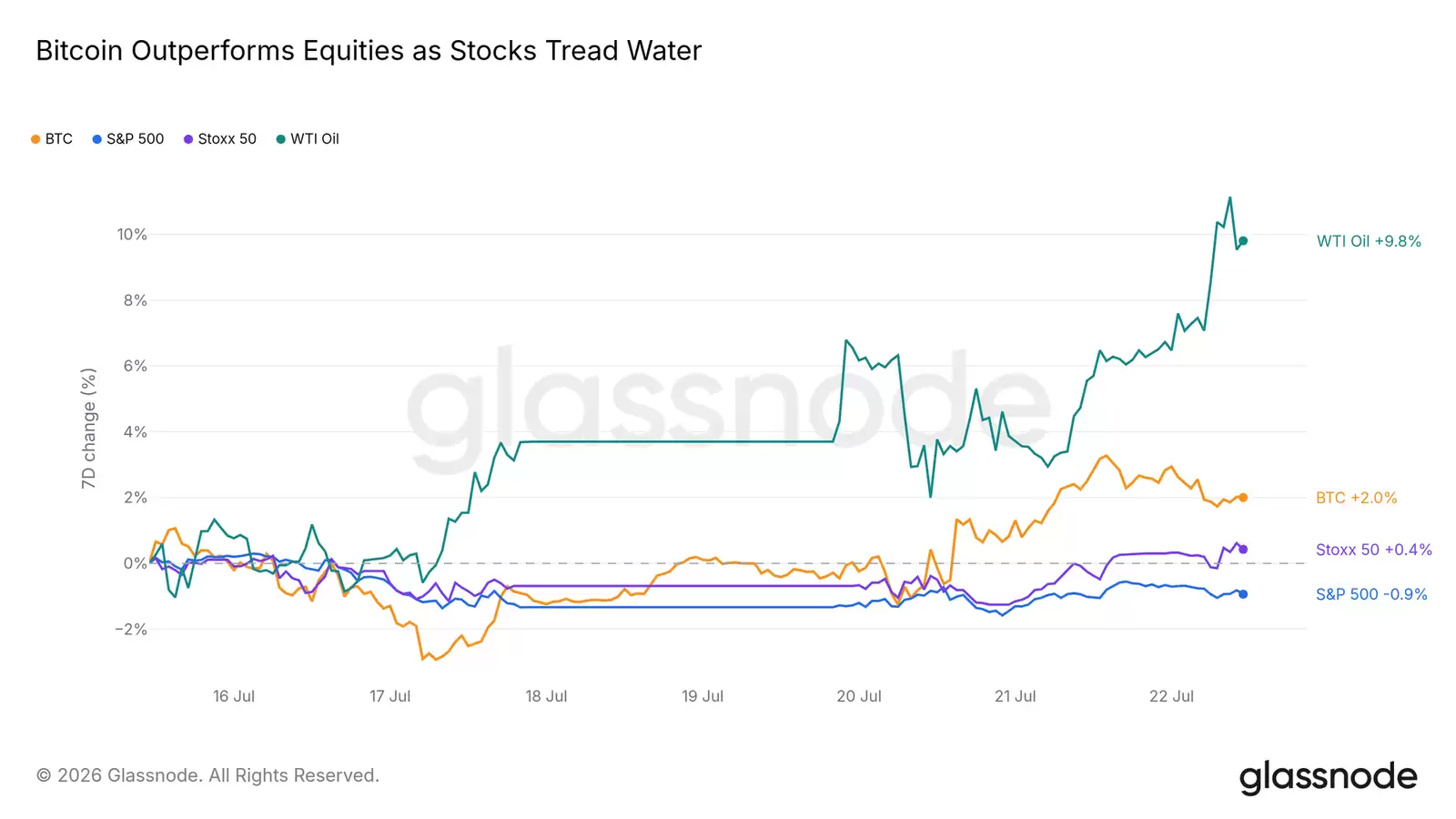Click the chart title text
1456x819 pixels.
tap(369, 51)
